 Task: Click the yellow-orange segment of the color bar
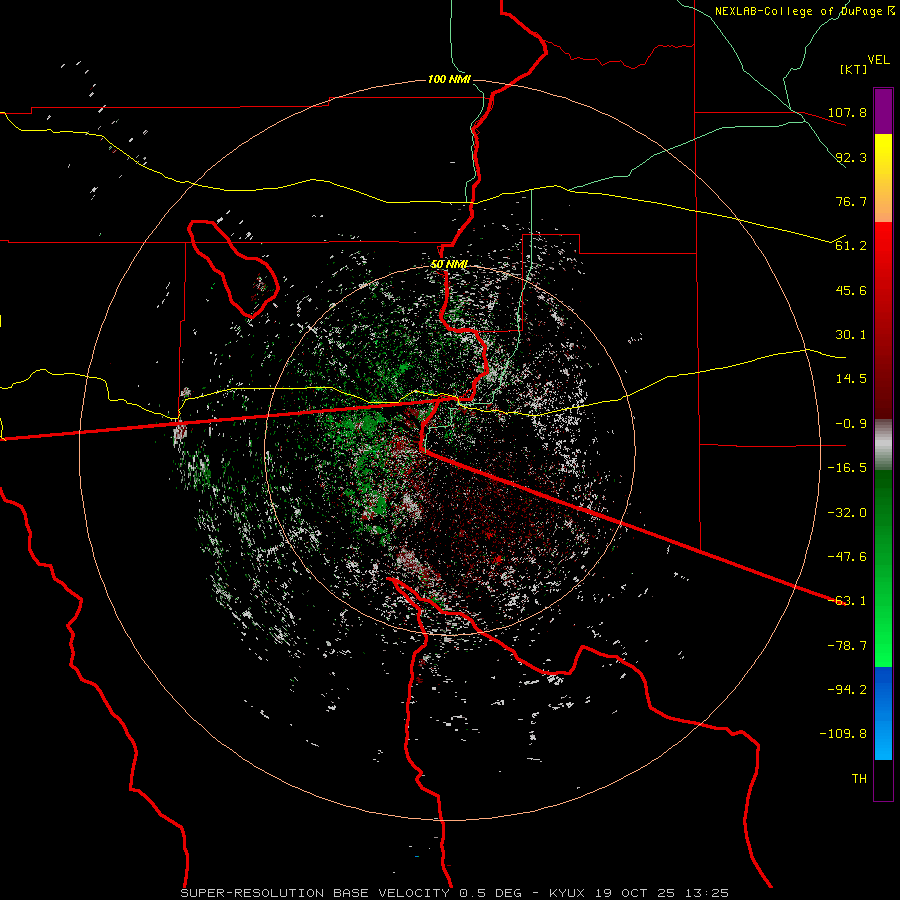883,178
